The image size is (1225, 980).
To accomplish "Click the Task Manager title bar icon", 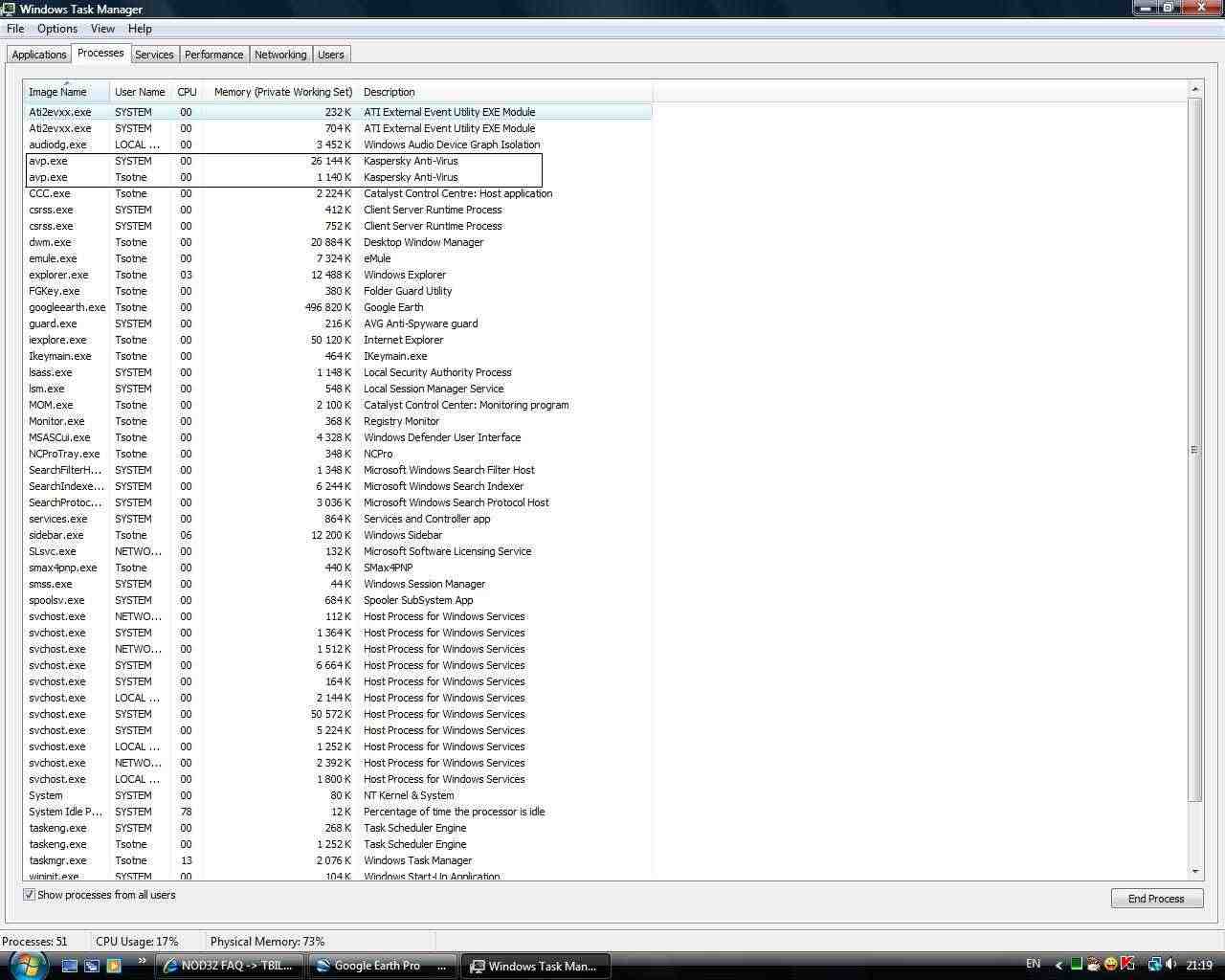I will [10, 9].
